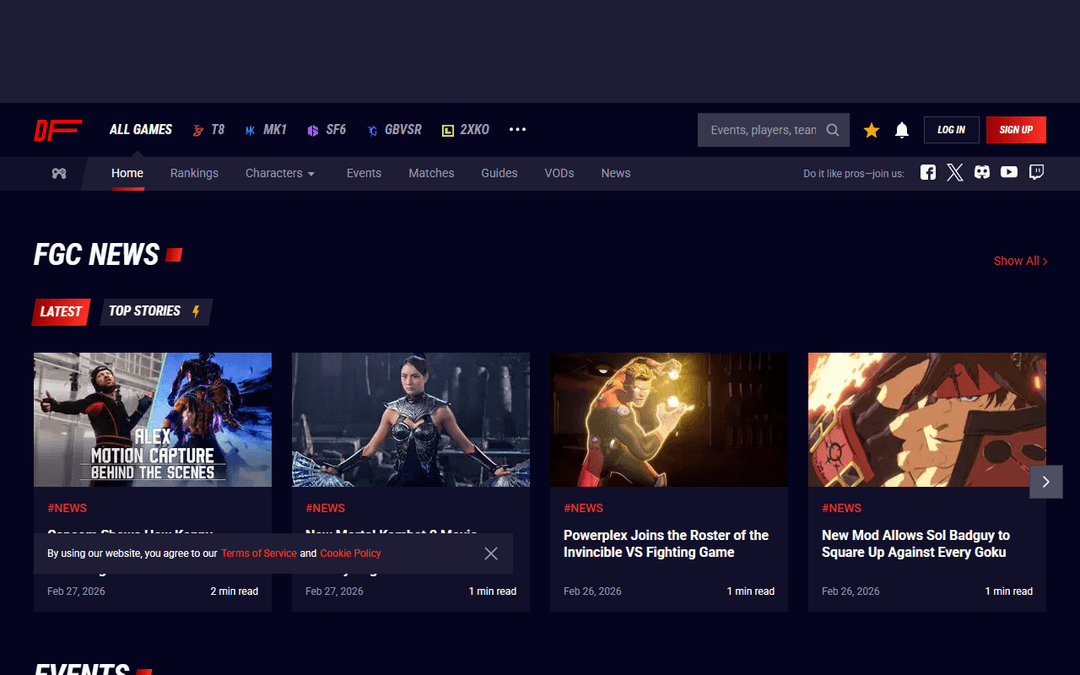Click 'Do it like pros—join us:' text

tap(853, 174)
